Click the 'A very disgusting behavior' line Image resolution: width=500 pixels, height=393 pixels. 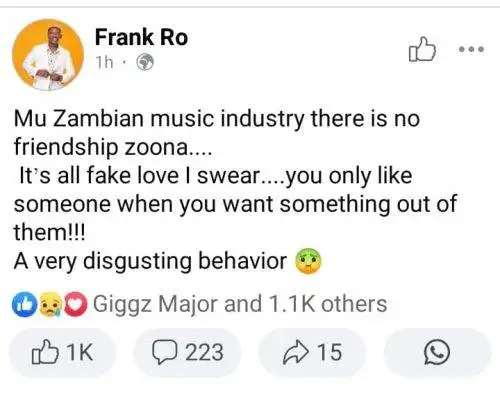(150, 261)
